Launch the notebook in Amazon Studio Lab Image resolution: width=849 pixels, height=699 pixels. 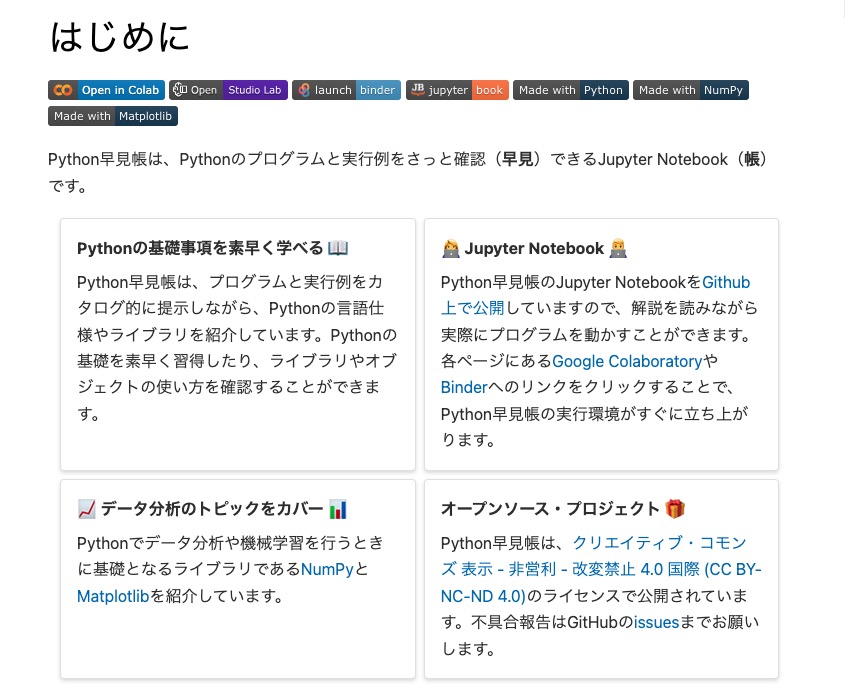click(227, 90)
